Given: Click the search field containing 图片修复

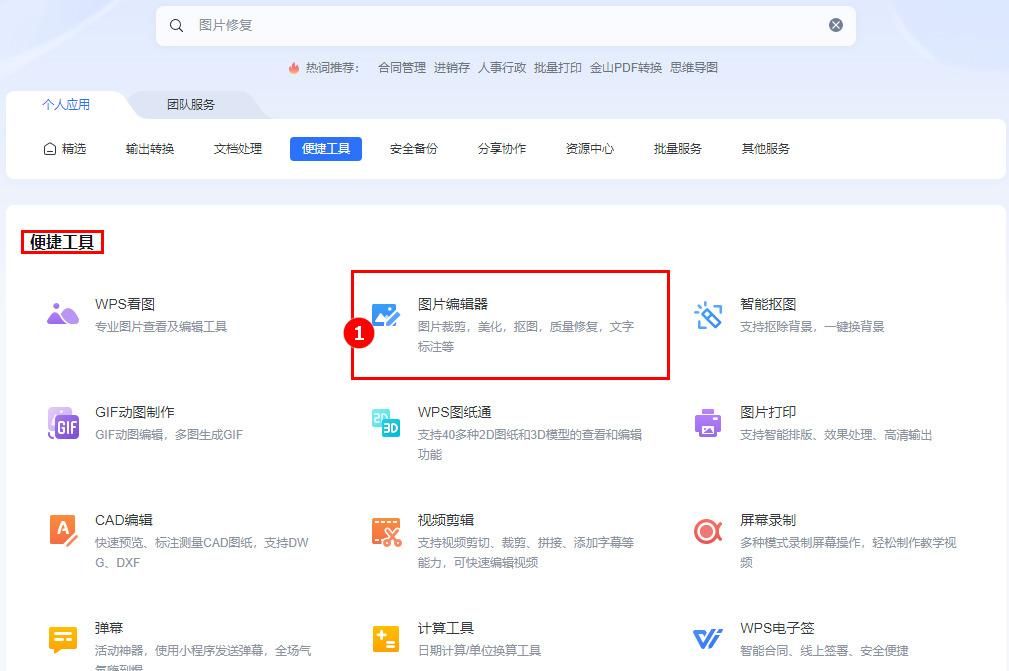Looking at the screenshot, I should pos(505,25).
